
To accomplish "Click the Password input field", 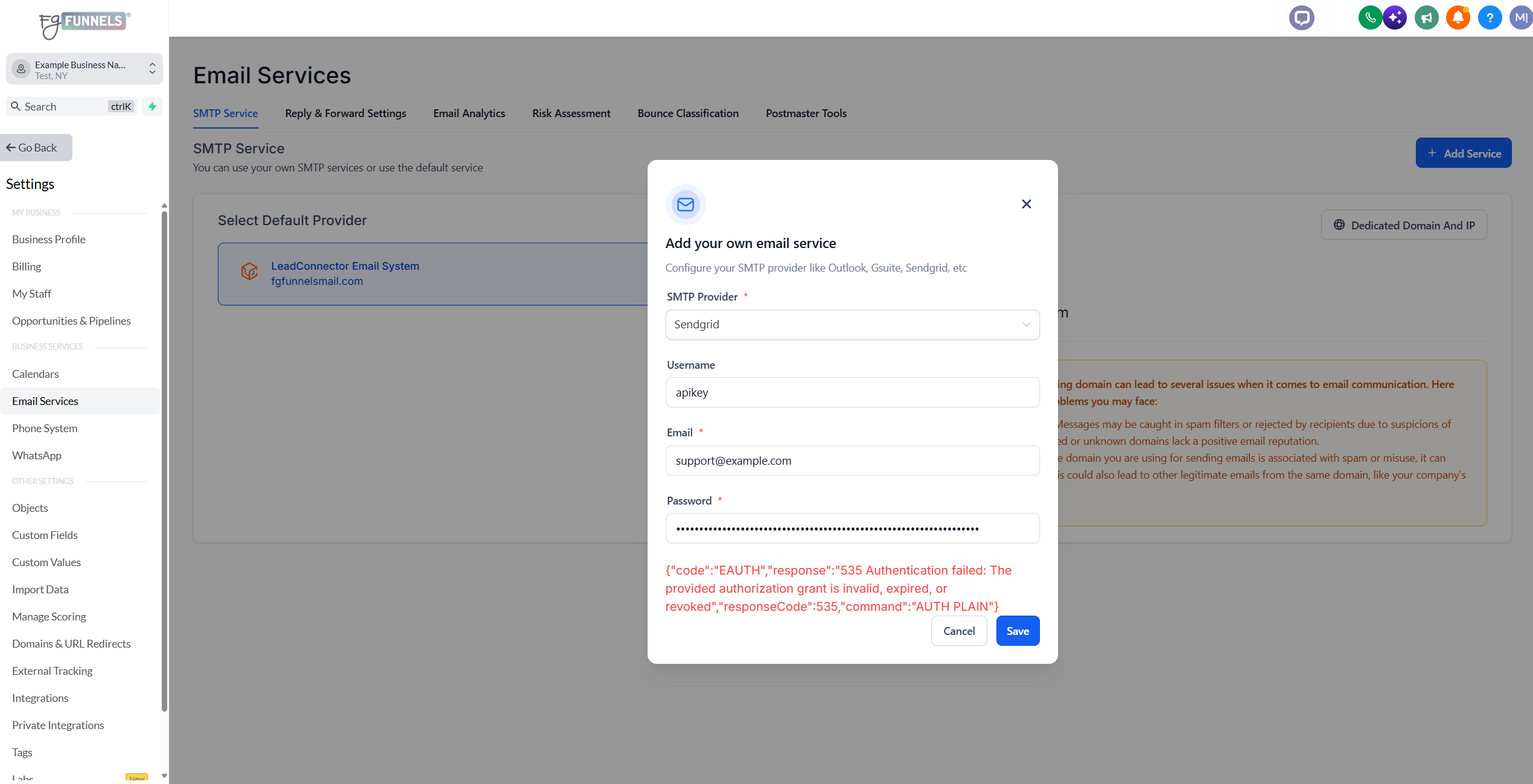I will [x=852, y=528].
